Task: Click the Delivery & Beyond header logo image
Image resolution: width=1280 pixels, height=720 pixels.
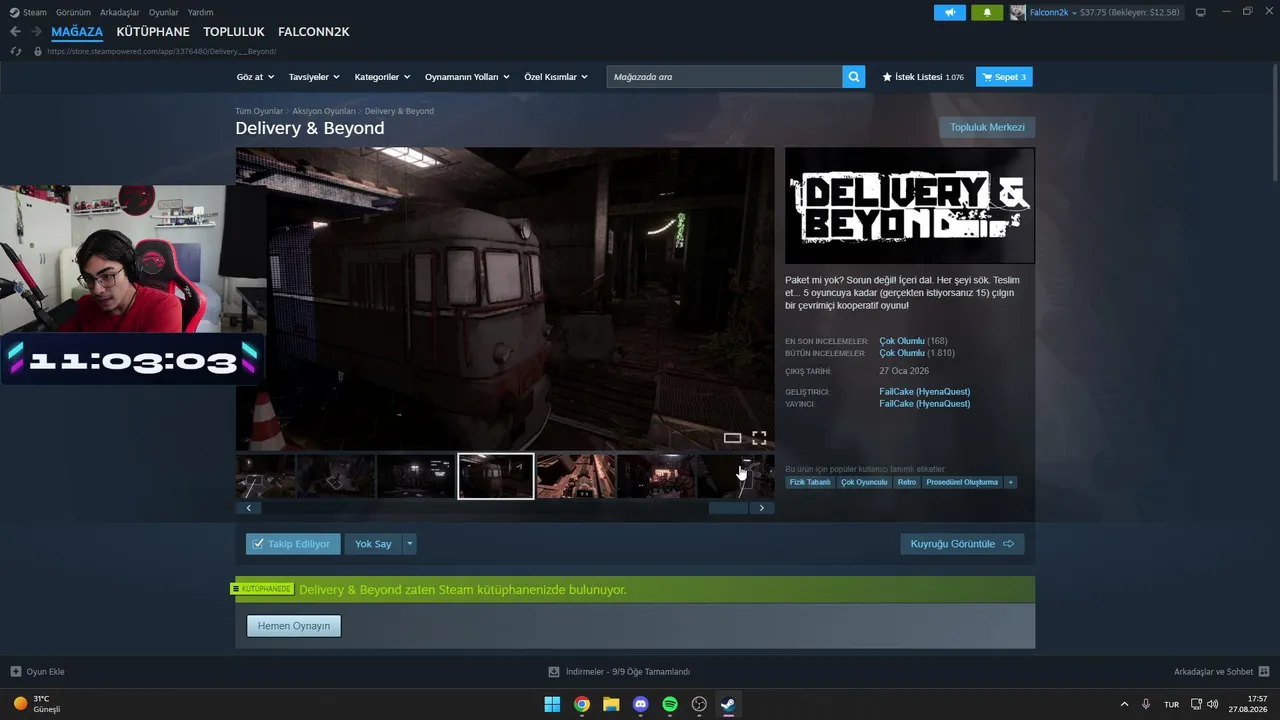Action: (910, 206)
